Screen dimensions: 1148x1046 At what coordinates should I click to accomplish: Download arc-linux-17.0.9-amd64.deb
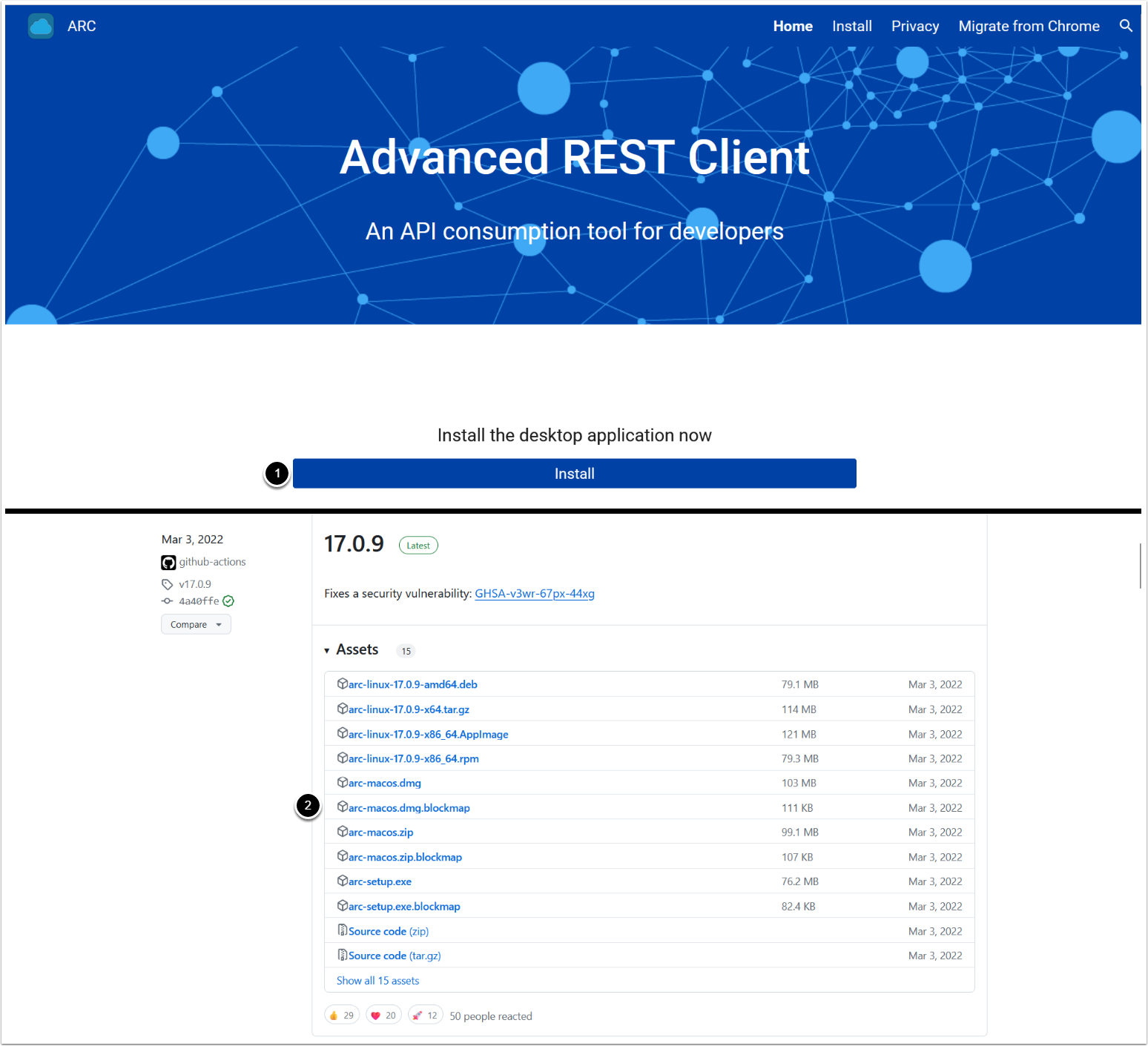pyautogui.click(x=413, y=684)
